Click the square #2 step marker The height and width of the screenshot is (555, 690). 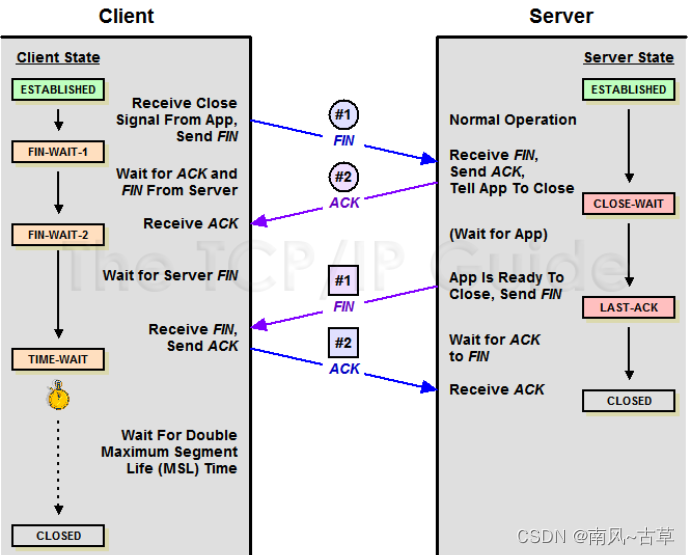coord(343,342)
